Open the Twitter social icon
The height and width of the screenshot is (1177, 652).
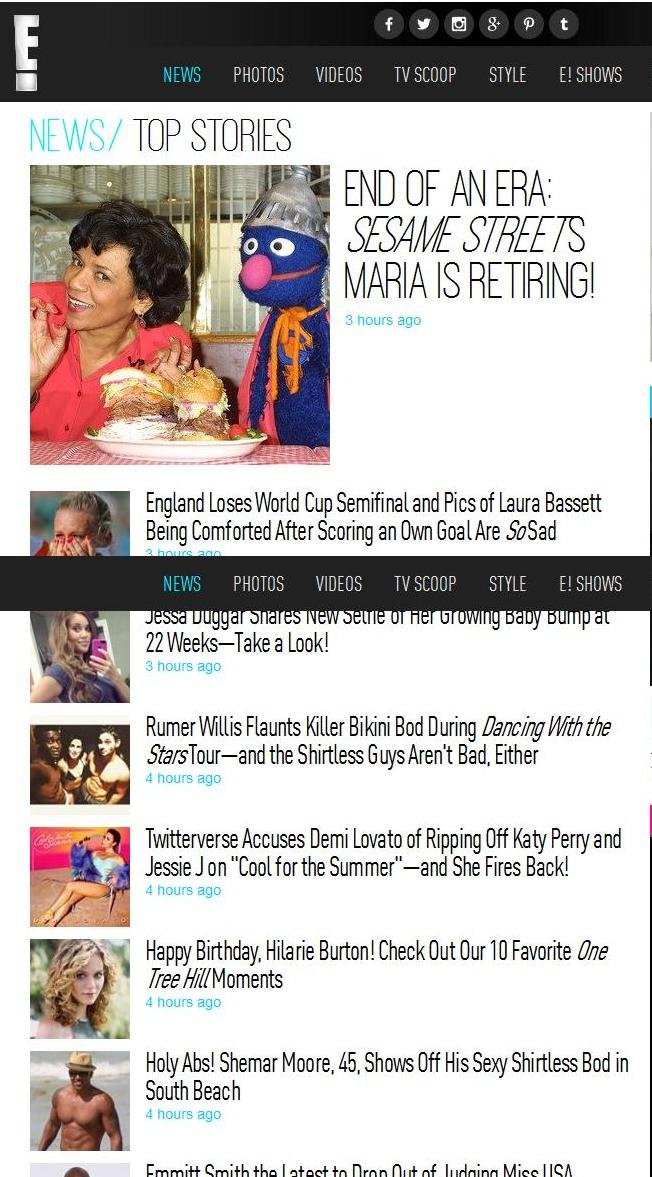point(424,25)
